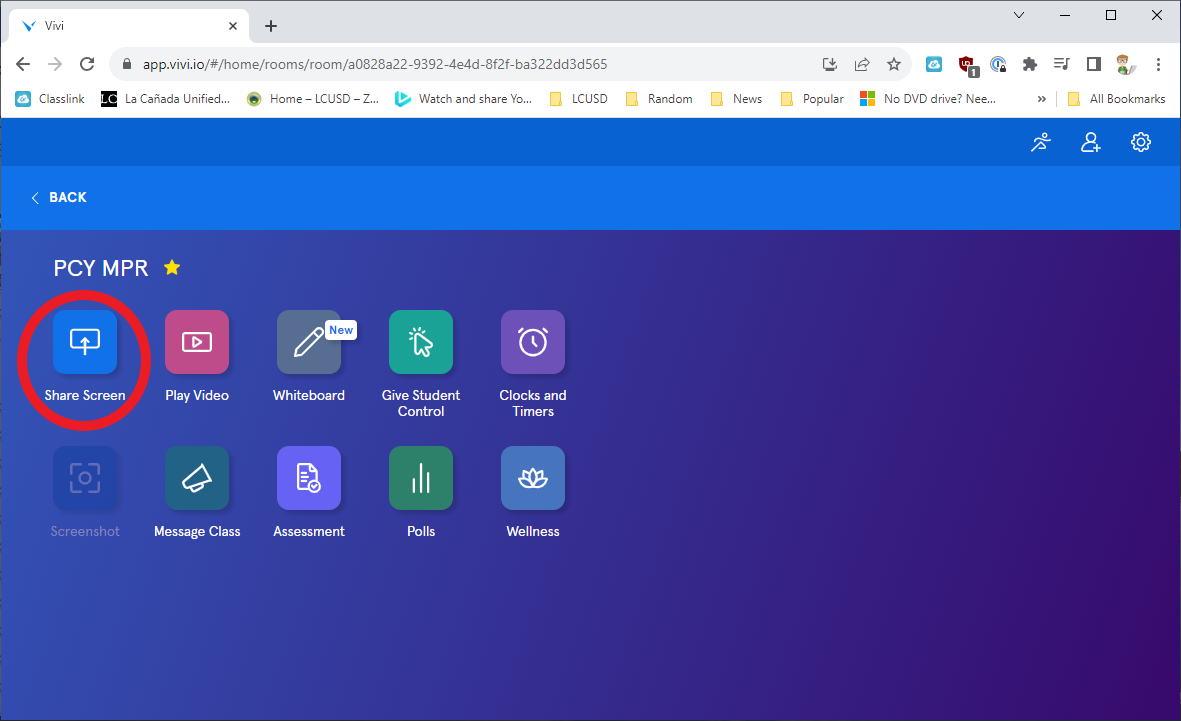Open the All Bookmarks folder
1181x721 pixels.
tap(1117, 99)
